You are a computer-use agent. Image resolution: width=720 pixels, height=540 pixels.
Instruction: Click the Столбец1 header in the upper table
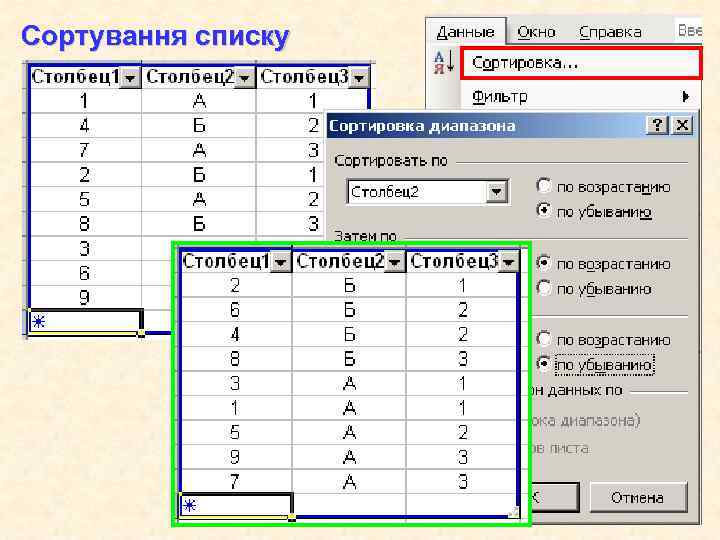[x=75, y=77]
